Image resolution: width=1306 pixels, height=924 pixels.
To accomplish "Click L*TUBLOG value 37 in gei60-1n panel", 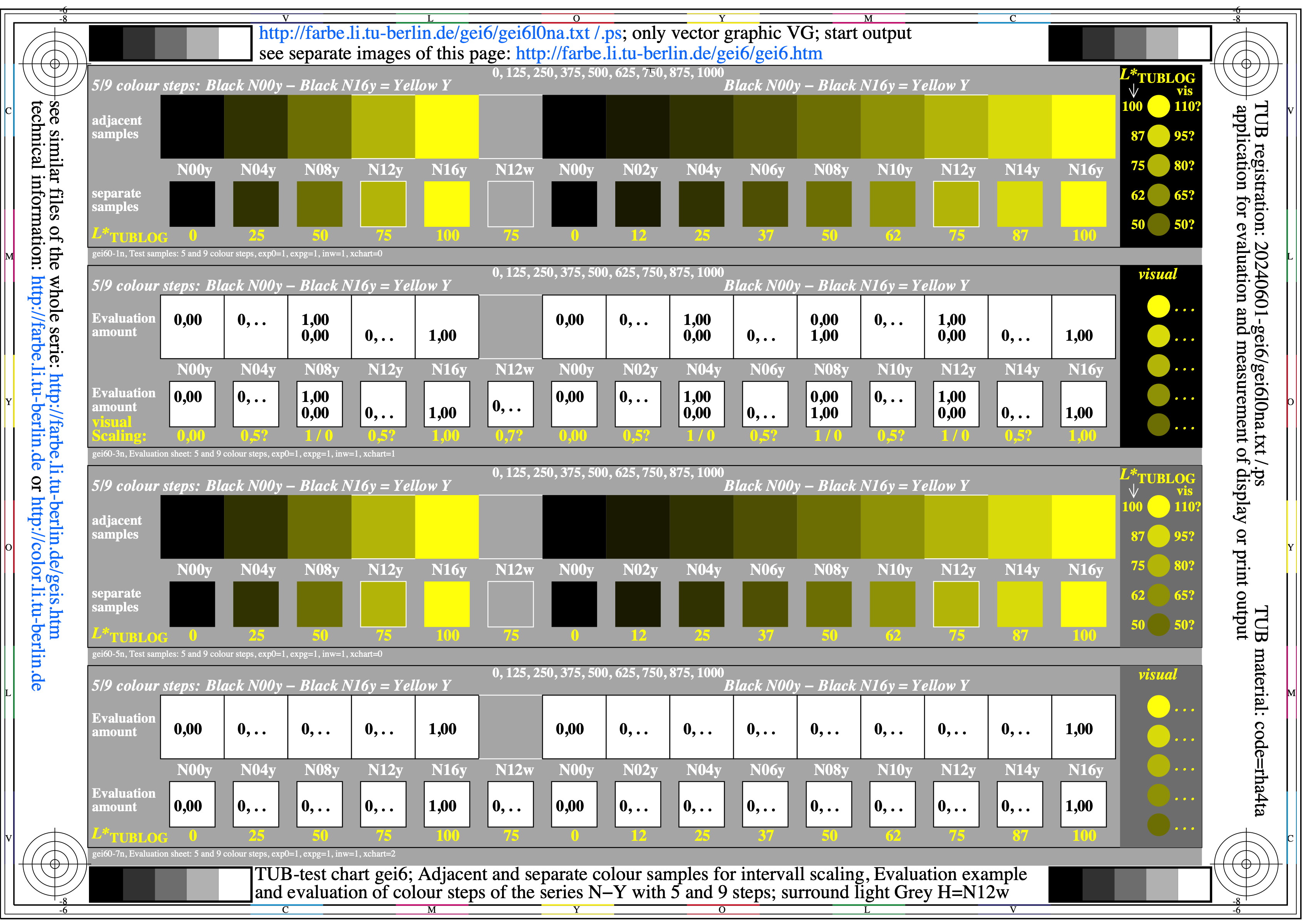I will click(765, 236).
